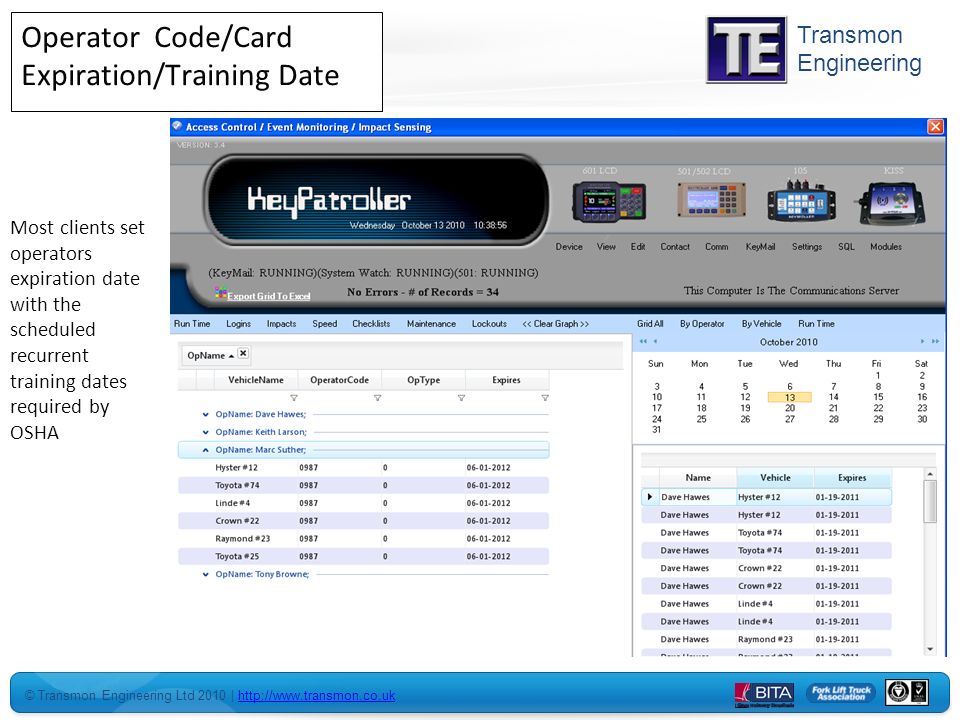The height and width of the screenshot is (720, 960).
Task: Click the Export Grid To Excel icon
Action: [220, 293]
